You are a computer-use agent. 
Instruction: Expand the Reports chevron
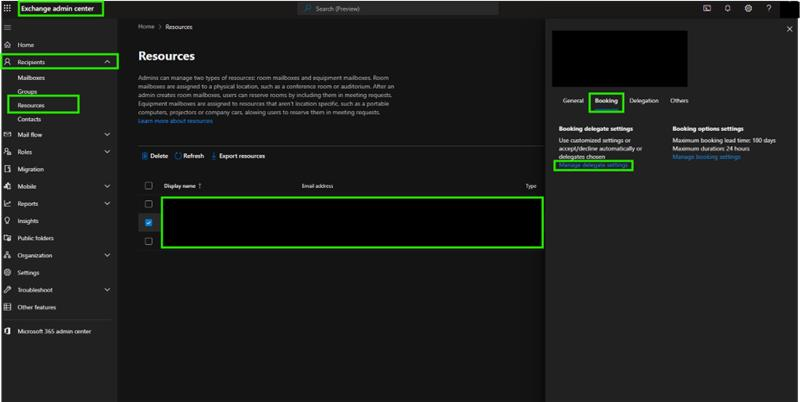[107, 204]
